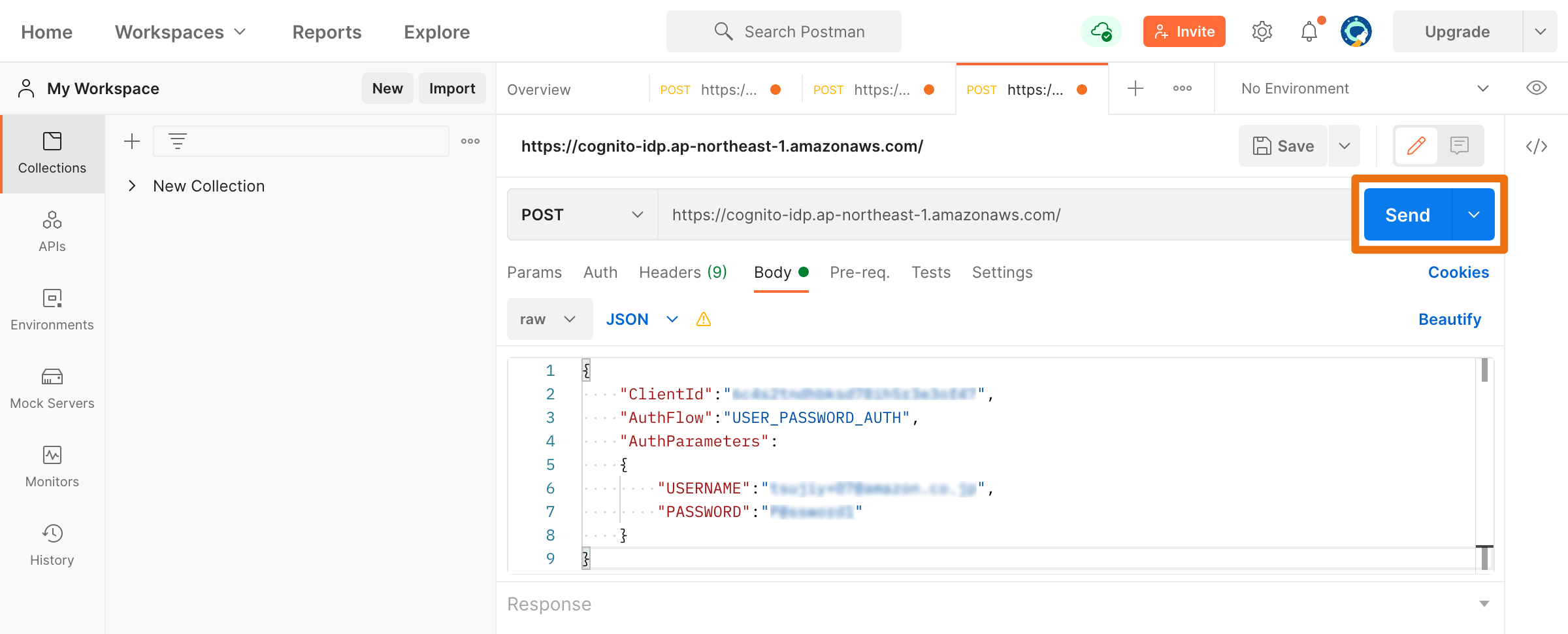Screen dimensions: 1568x634
Task: Click the Invite button
Action: (1184, 31)
